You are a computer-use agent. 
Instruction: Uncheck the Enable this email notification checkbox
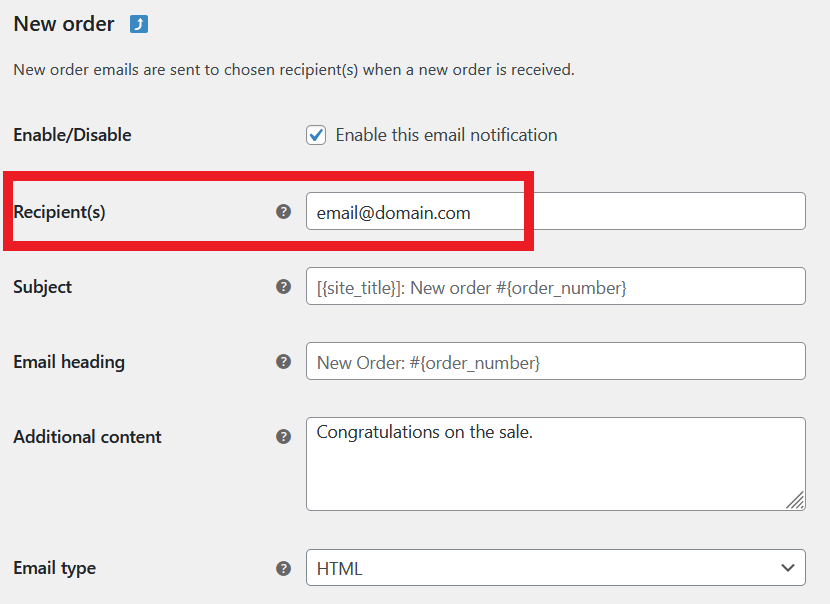click(316, 135)
